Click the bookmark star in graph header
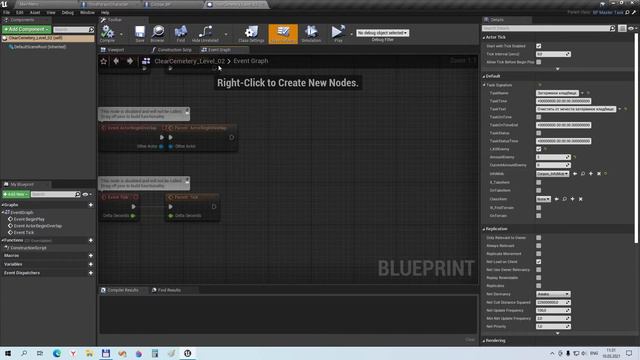The image size is (640, 360). 104,61
